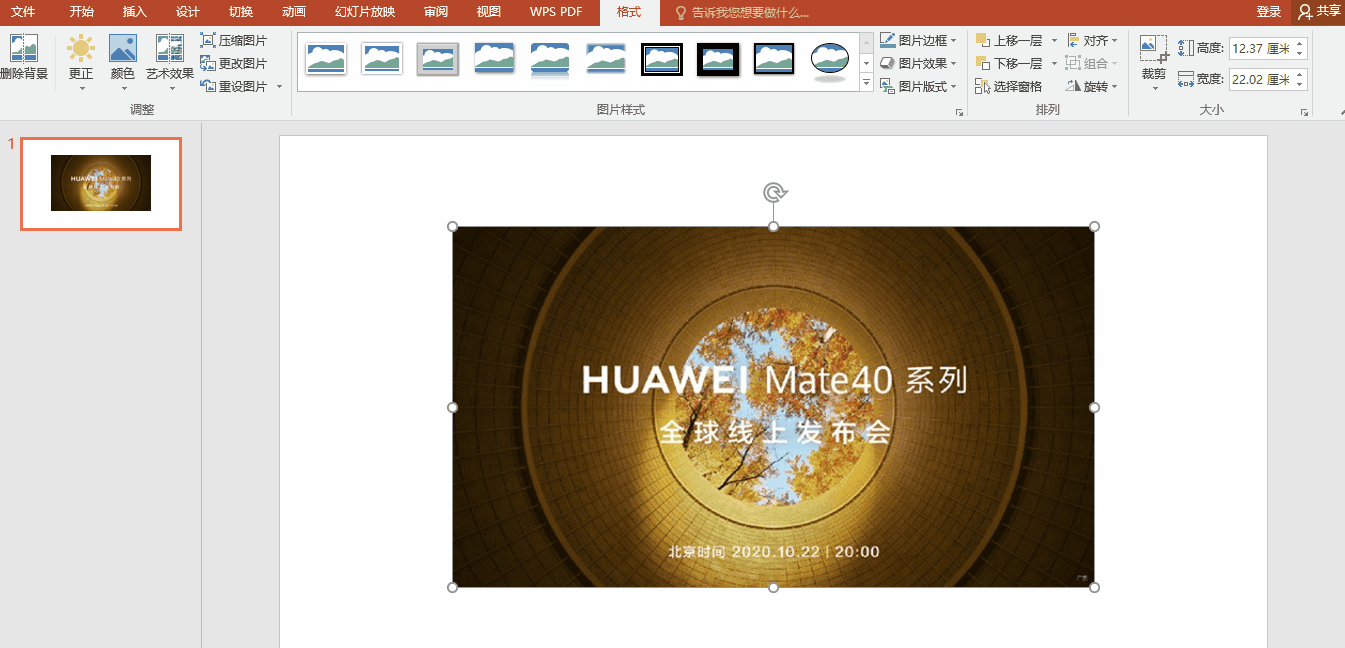Expand the Crop dropdown arrow
Screen dimensions: 1345x648
pyautogui.click(x=1154, y=88)
